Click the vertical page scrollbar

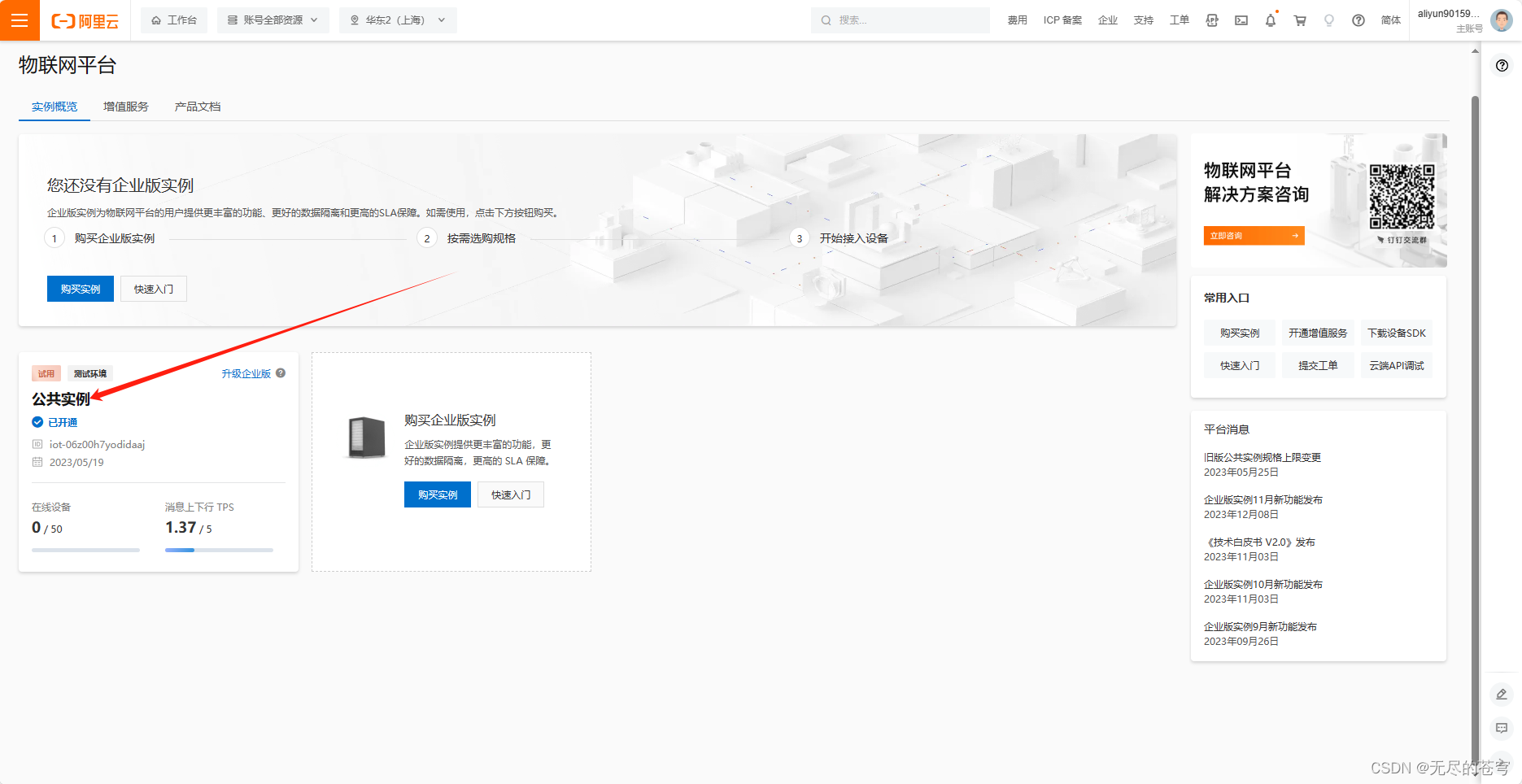click(1475, 431)
